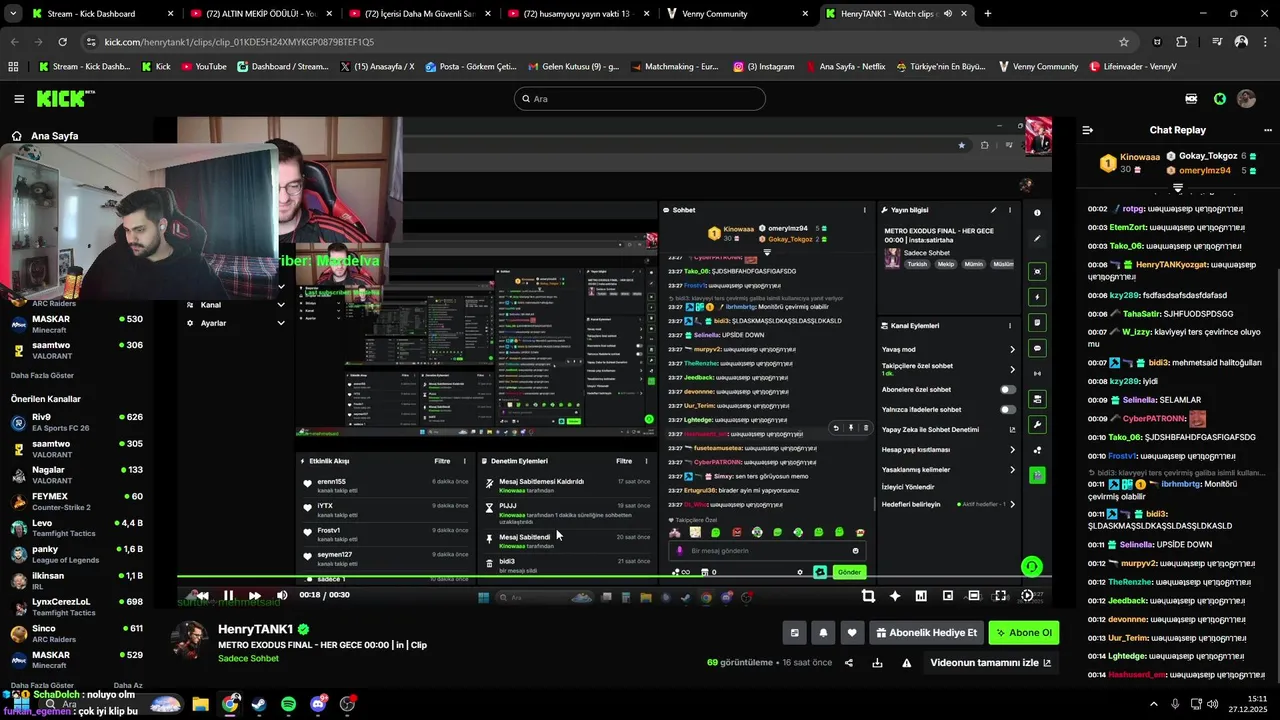This screenshot has width=1280, height=720.
Task: Click the green Abone Ol button
Action: tap(1023, 632)
